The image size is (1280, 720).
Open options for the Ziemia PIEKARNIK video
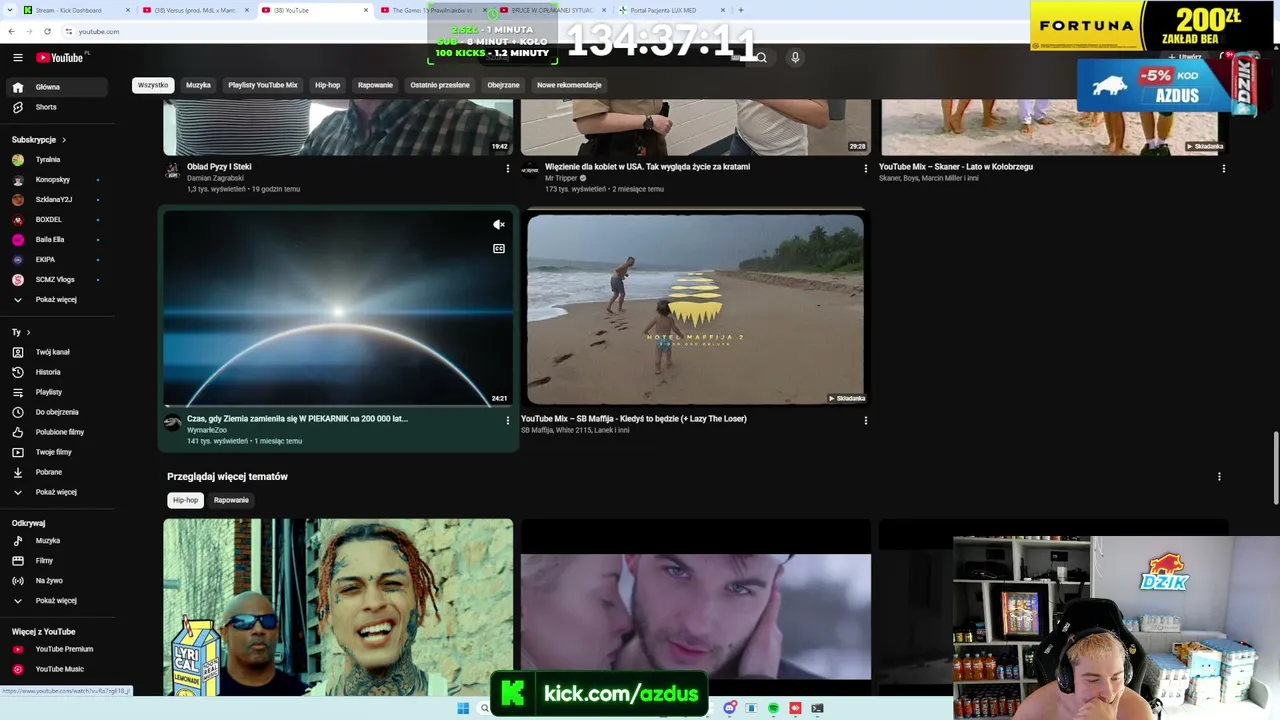(x=508, y=421)
